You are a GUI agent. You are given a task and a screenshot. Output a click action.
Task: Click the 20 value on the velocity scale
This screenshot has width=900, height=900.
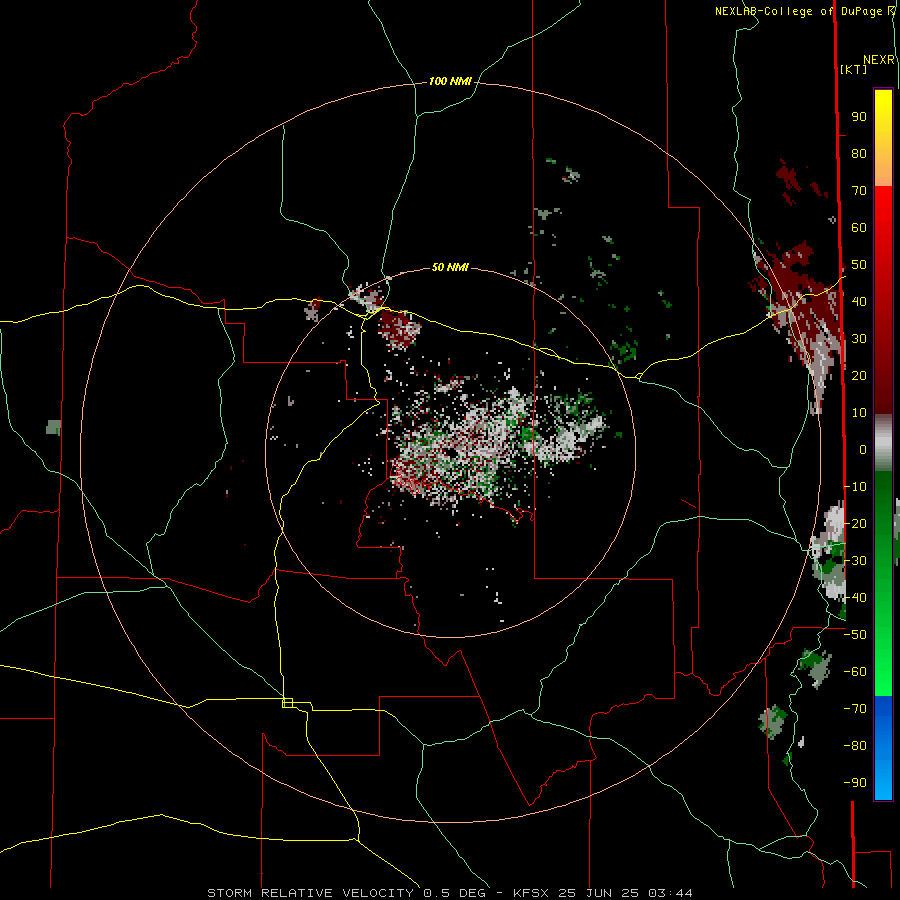[859, 376]
